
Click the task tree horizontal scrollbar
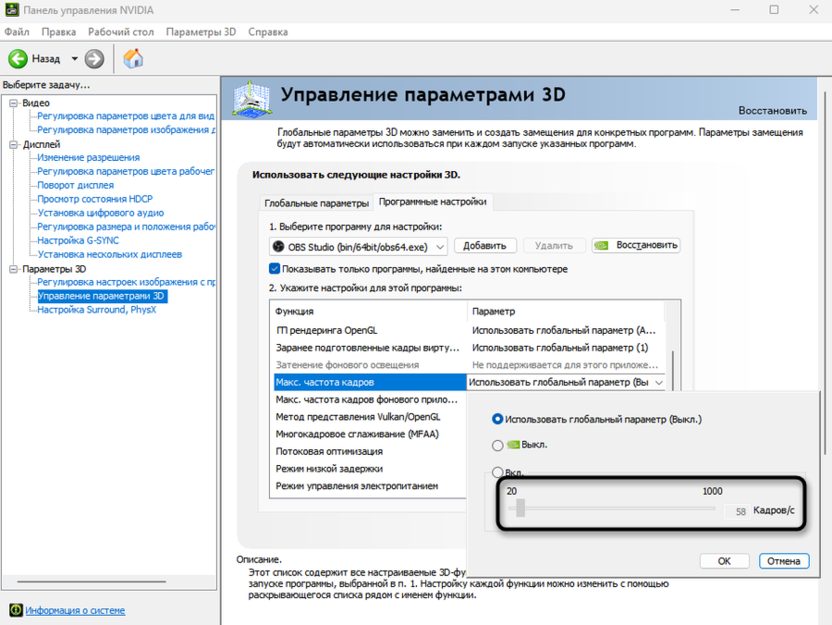[x=92, y=581]
